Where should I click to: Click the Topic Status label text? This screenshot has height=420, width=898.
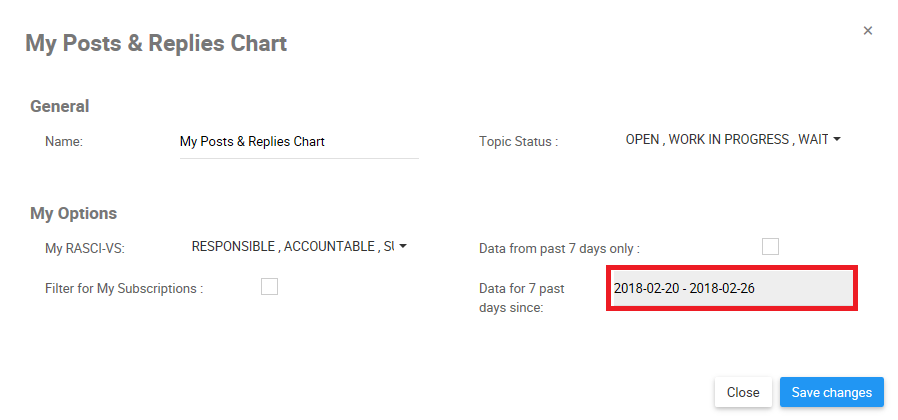click(x=518, y=142)
